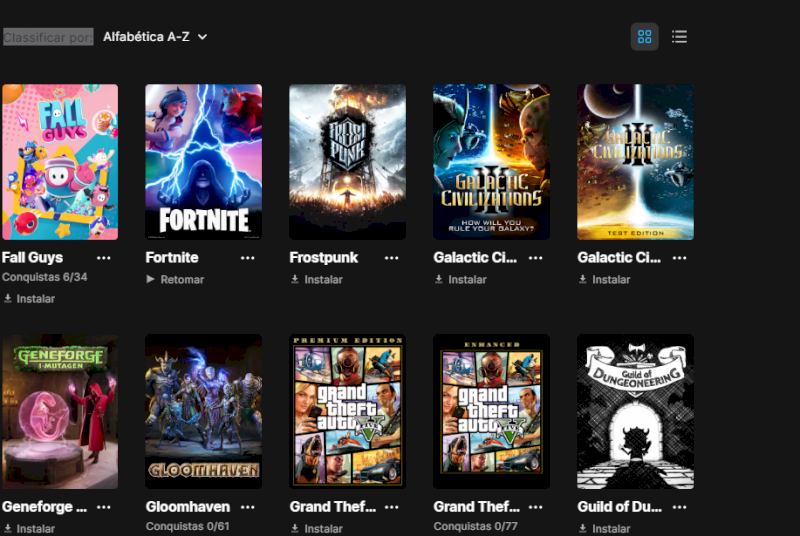800x536 pixels.
Task: Click Retomar under Fortnite
Action: [175, 279]
